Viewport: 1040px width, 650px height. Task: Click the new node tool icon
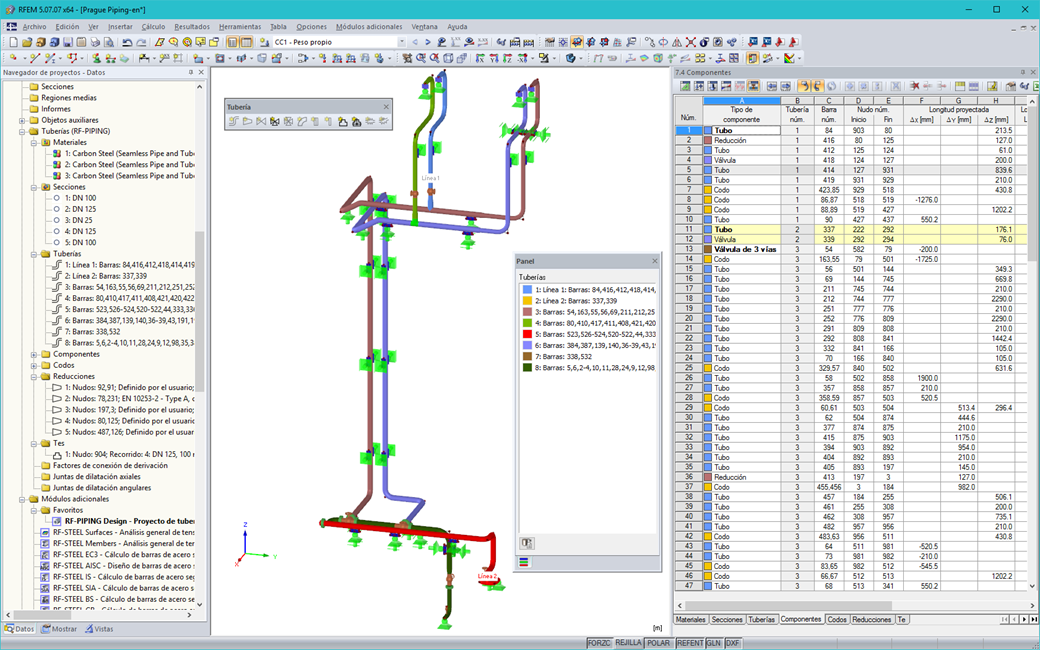13,58
